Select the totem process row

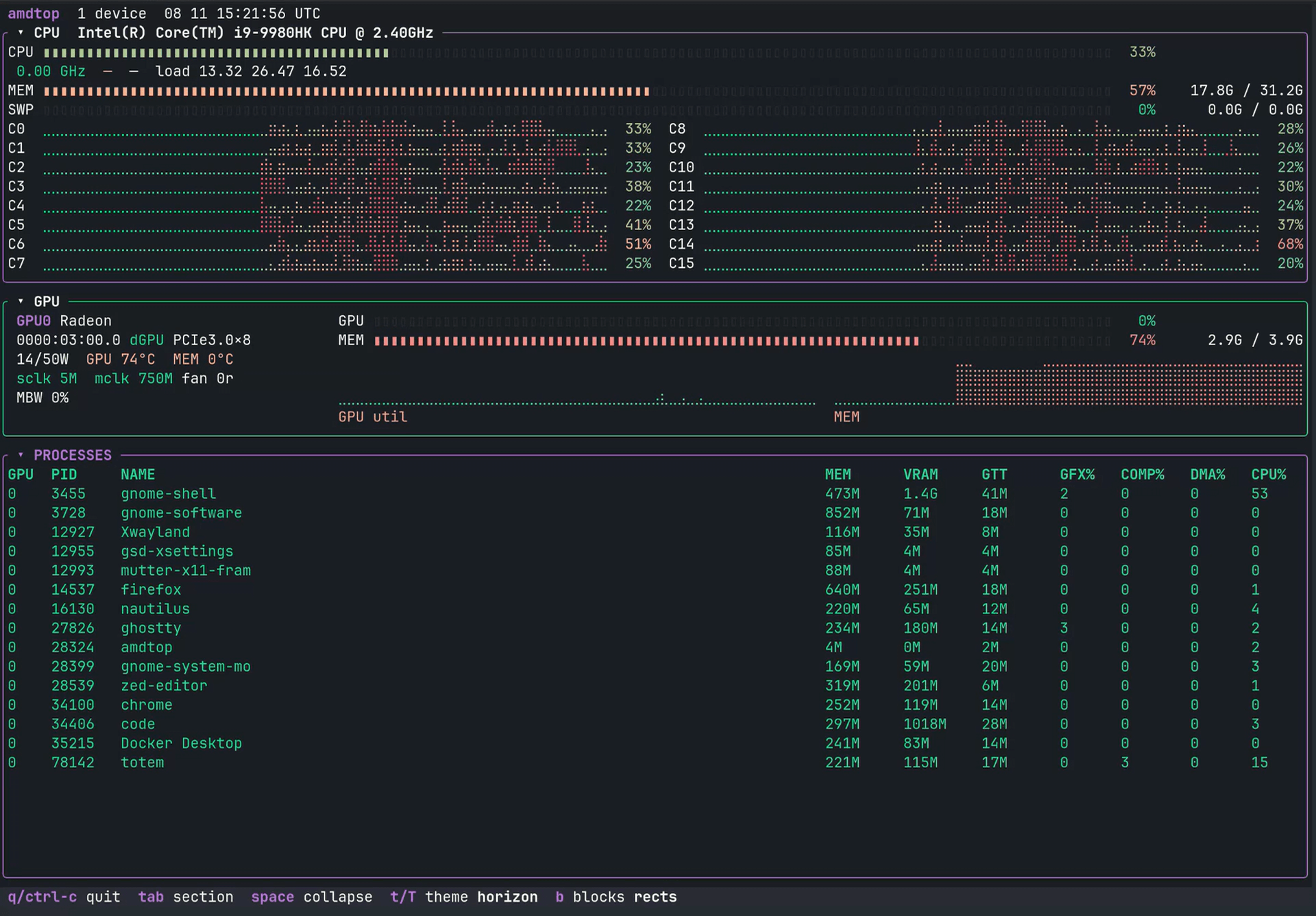pyautogui.click(x=655, y=763)
